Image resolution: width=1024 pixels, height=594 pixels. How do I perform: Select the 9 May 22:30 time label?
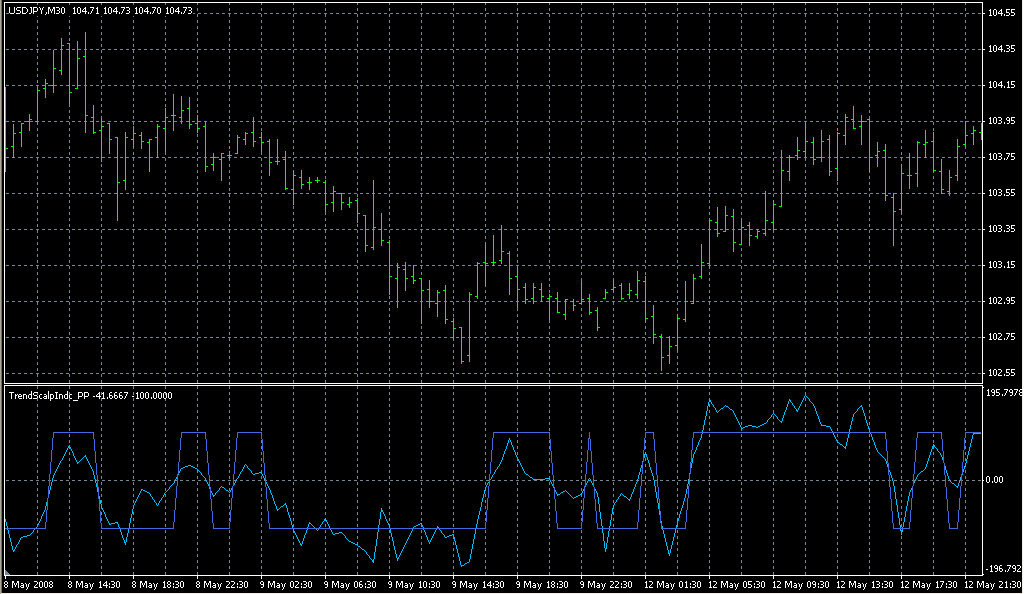pyautogui.click(x=606, y=585)
